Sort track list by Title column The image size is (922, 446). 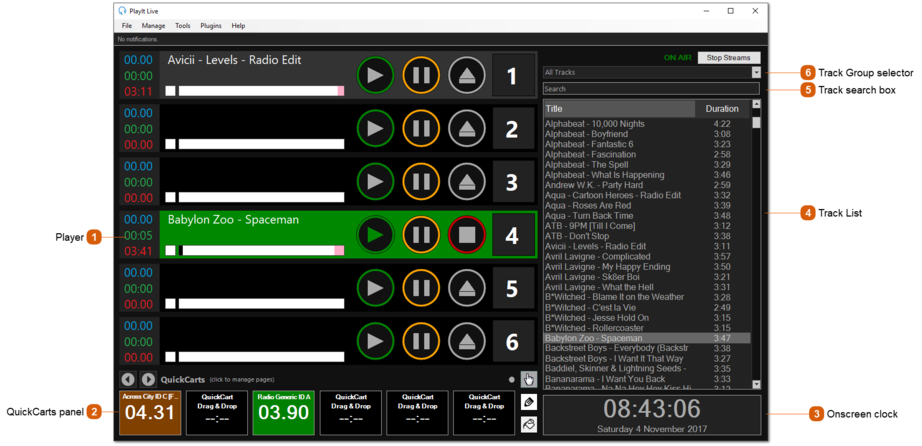(619, 109)
